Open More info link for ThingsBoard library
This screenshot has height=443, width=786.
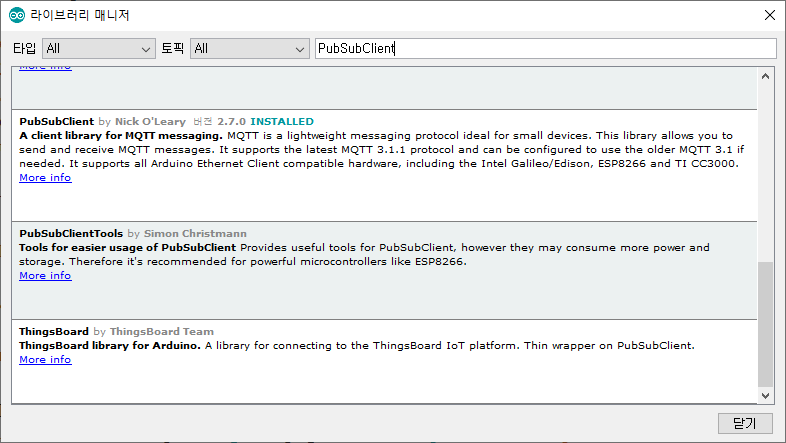pyautogui.click(x=45, y=359)
